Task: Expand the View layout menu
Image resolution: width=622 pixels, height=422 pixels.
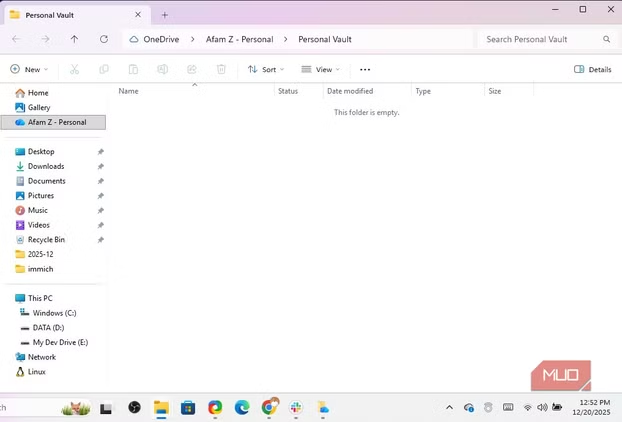Action: 321,70
